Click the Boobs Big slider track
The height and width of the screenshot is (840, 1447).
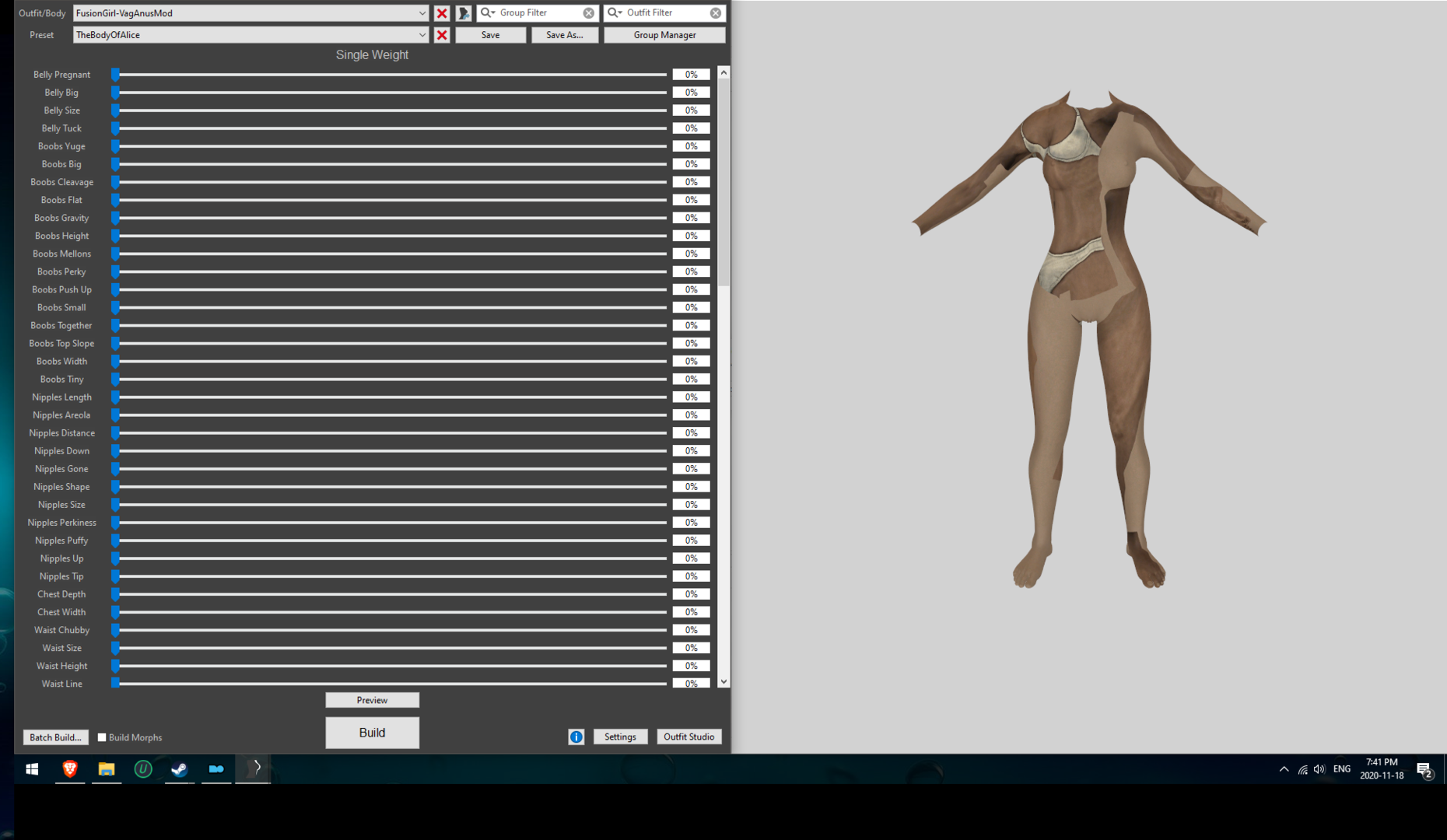tap(393, 164)
